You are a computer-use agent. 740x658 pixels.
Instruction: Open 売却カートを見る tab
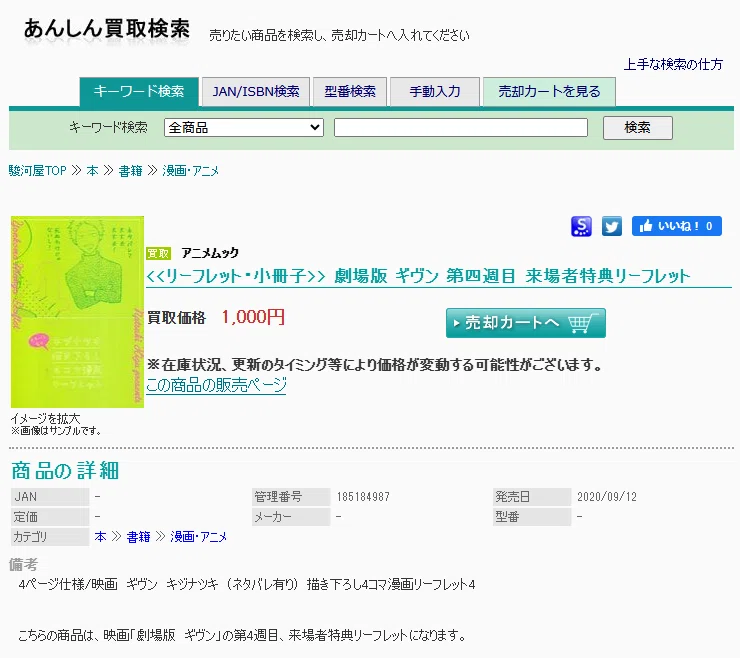tap(549, 92)
